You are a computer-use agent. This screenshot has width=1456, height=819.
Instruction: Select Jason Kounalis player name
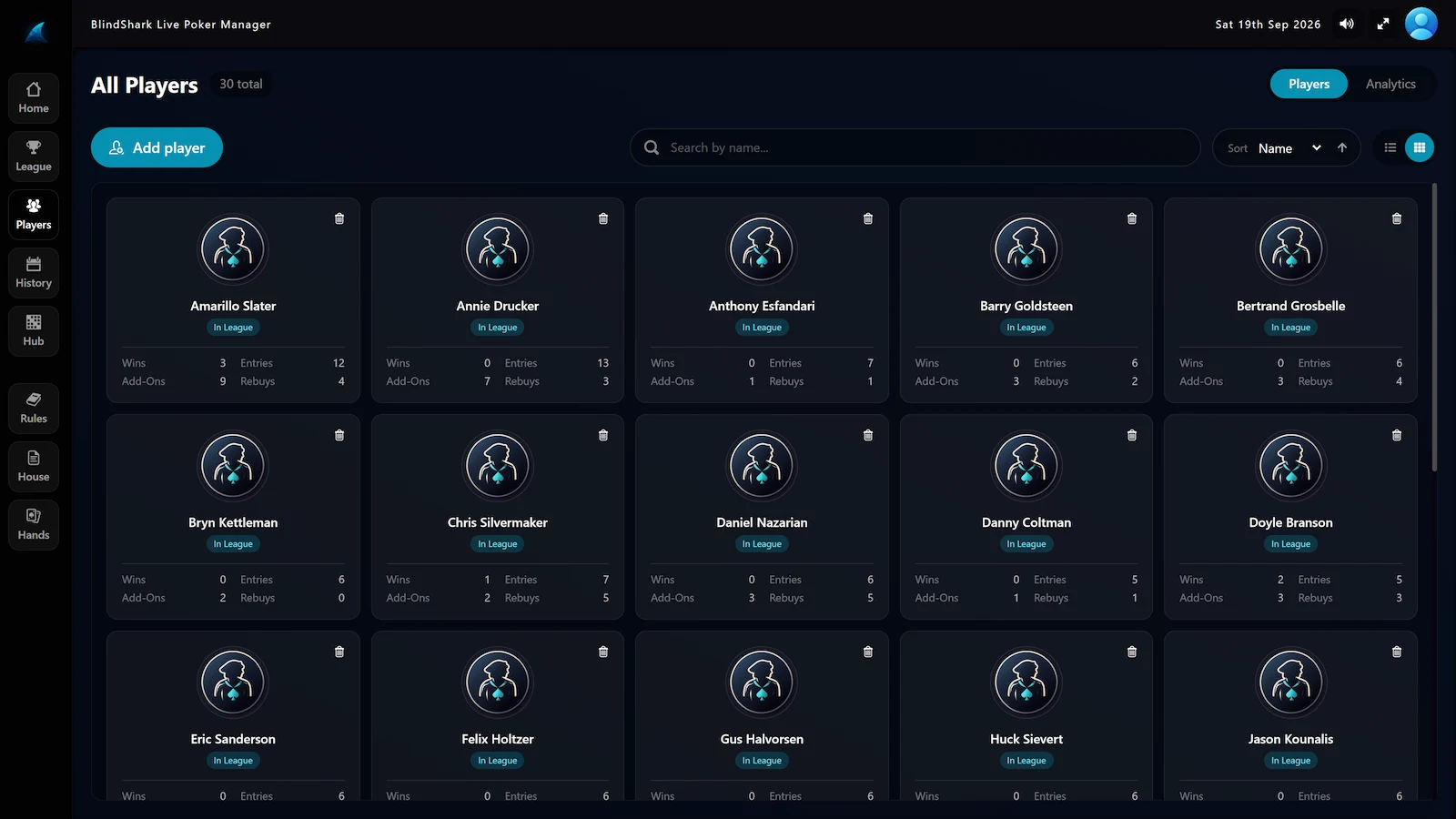1290,739
